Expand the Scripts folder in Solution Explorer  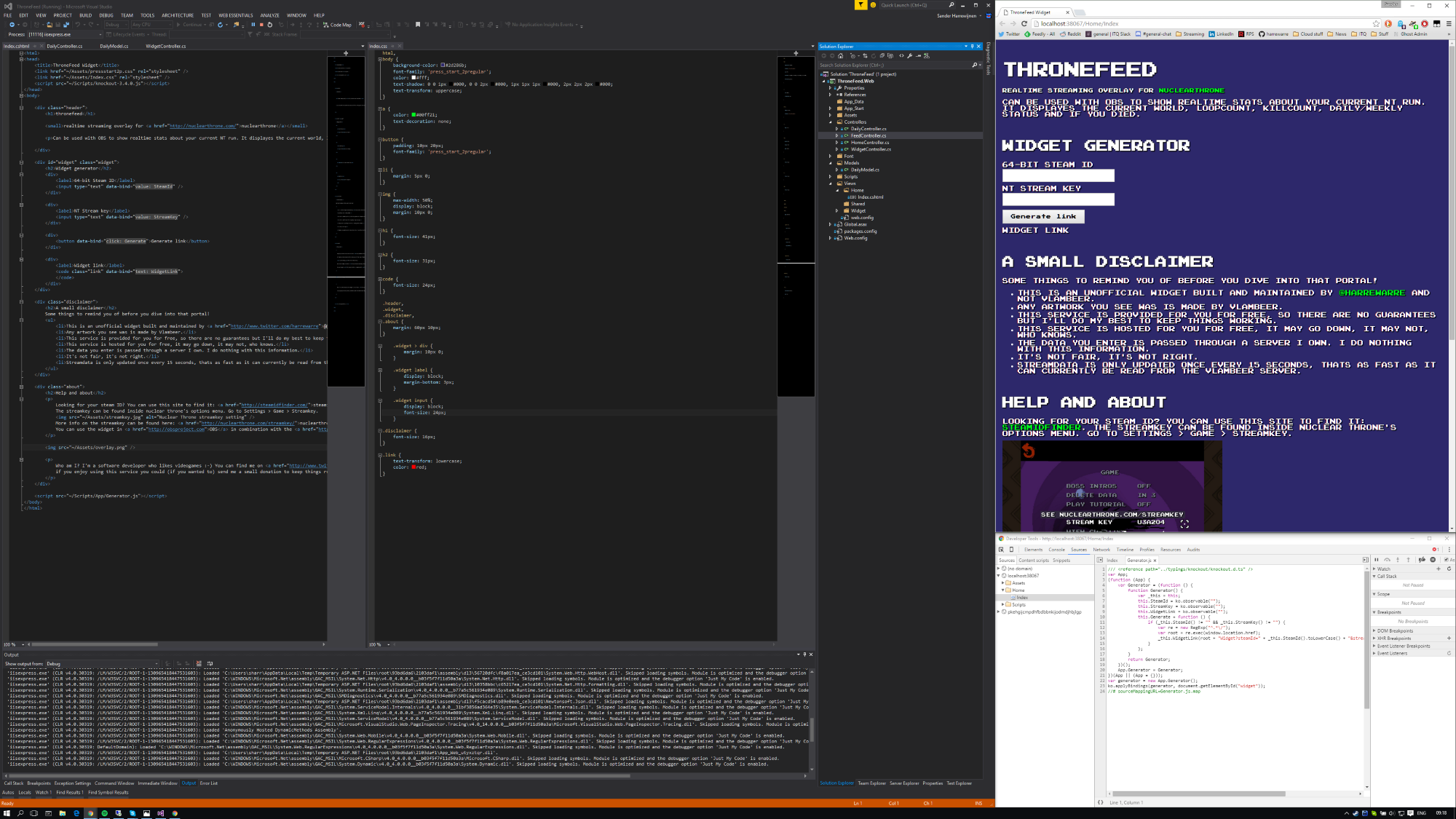click(830, 177)
